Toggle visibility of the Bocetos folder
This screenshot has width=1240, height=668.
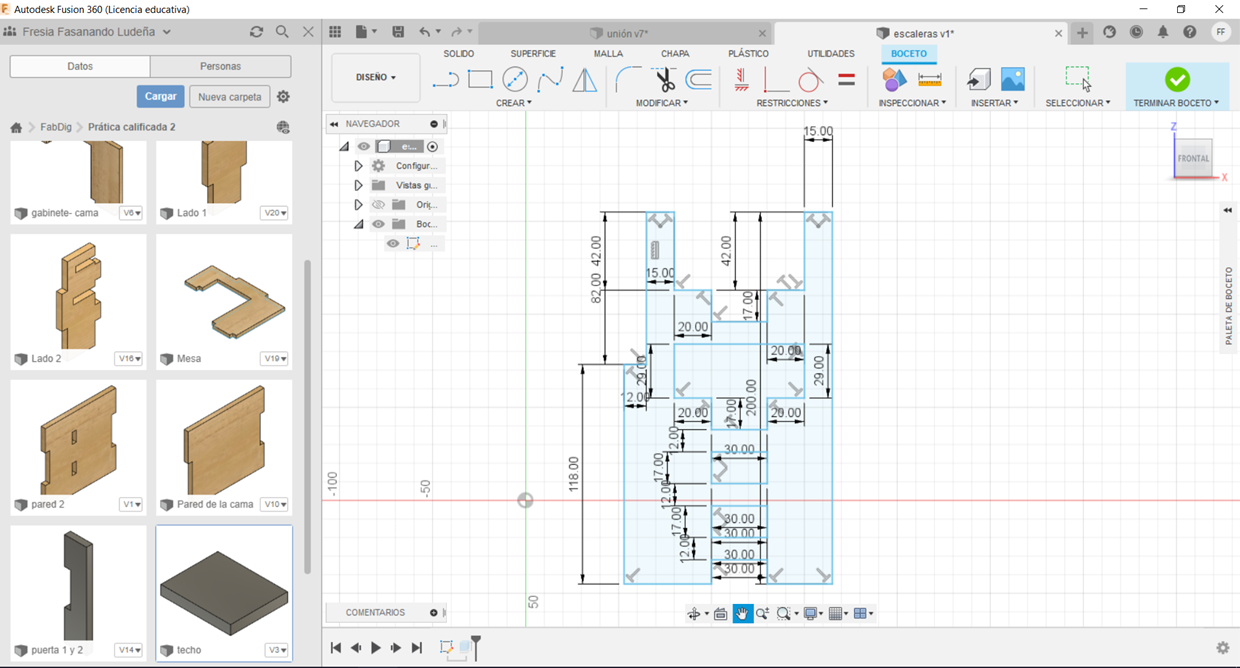378,224
